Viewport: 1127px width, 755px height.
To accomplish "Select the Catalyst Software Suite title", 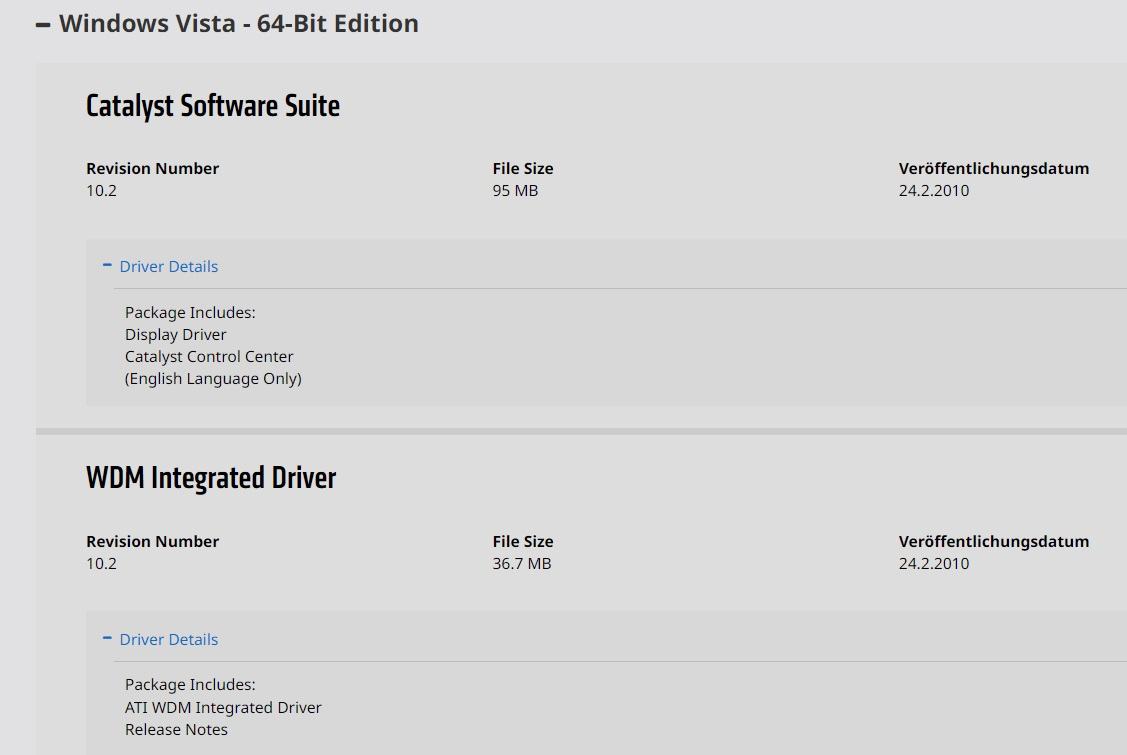I will point(213,106).
